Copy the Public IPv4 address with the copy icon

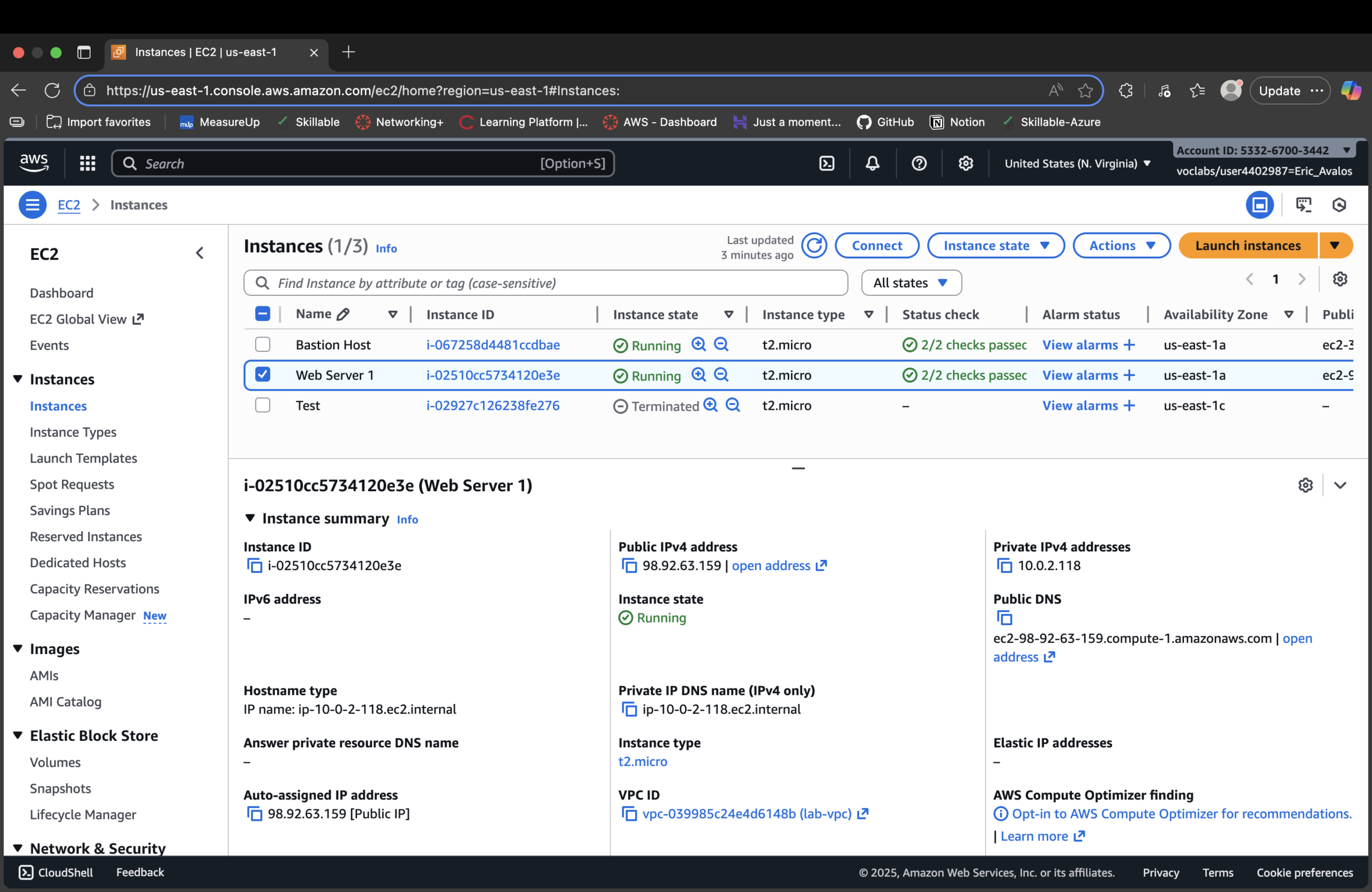[628, 566]
